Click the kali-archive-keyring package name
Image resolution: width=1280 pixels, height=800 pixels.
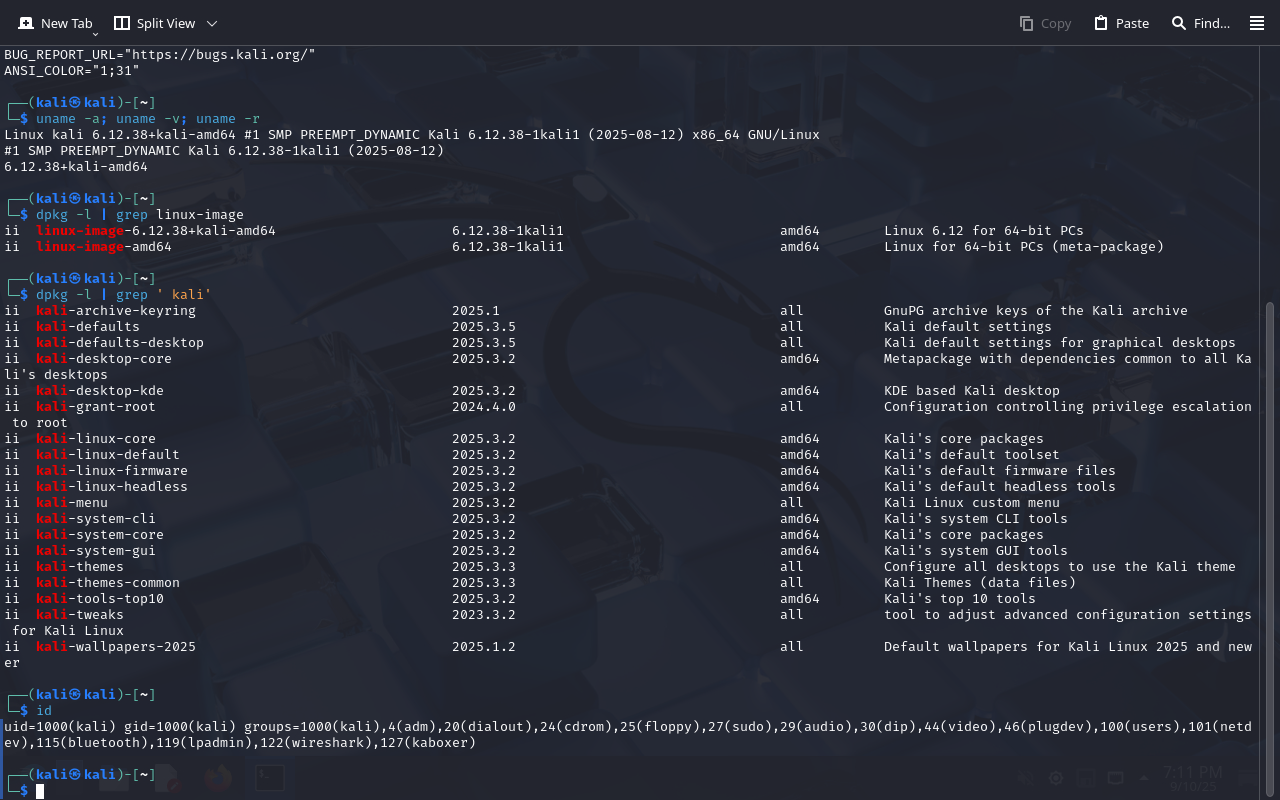point(116,311)
